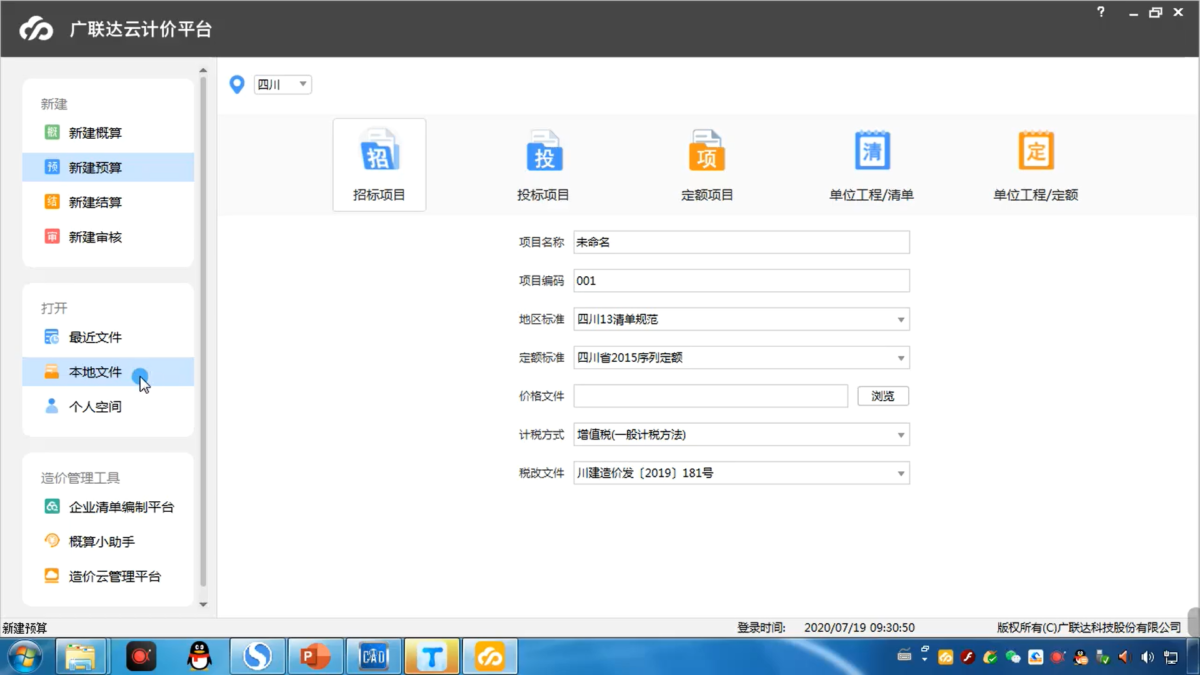The image size is (1200, 675).
Task: Launch 造价云管理平台 tool
Action: (108, 576)
